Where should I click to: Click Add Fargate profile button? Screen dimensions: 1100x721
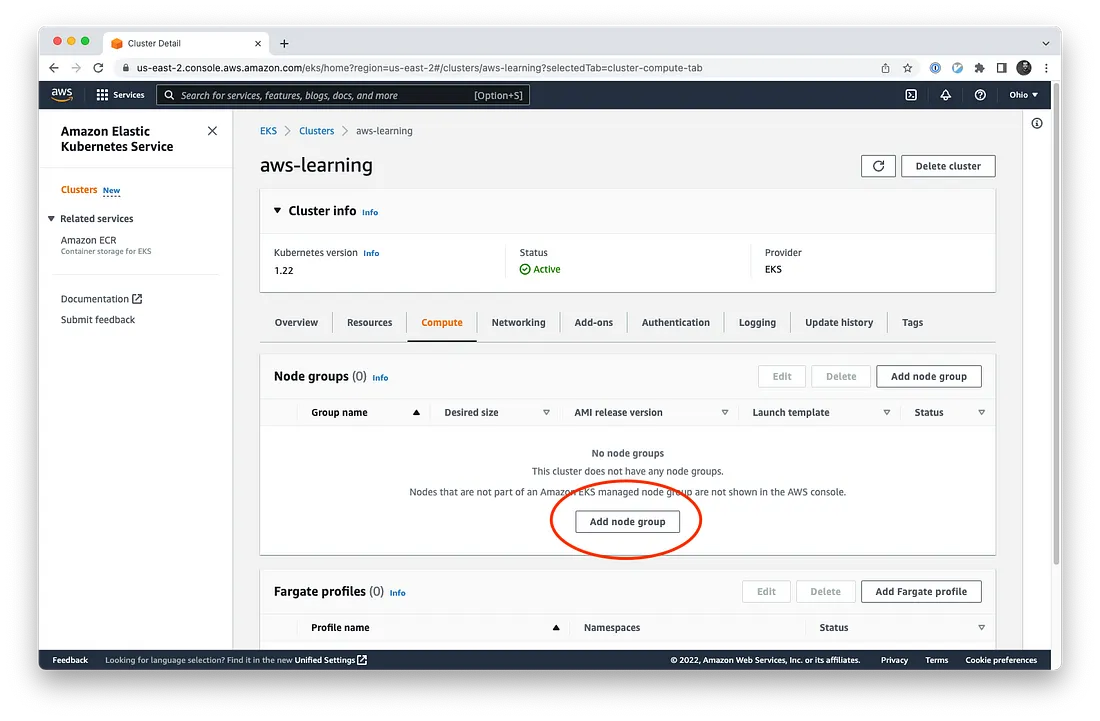pos(920,592)
